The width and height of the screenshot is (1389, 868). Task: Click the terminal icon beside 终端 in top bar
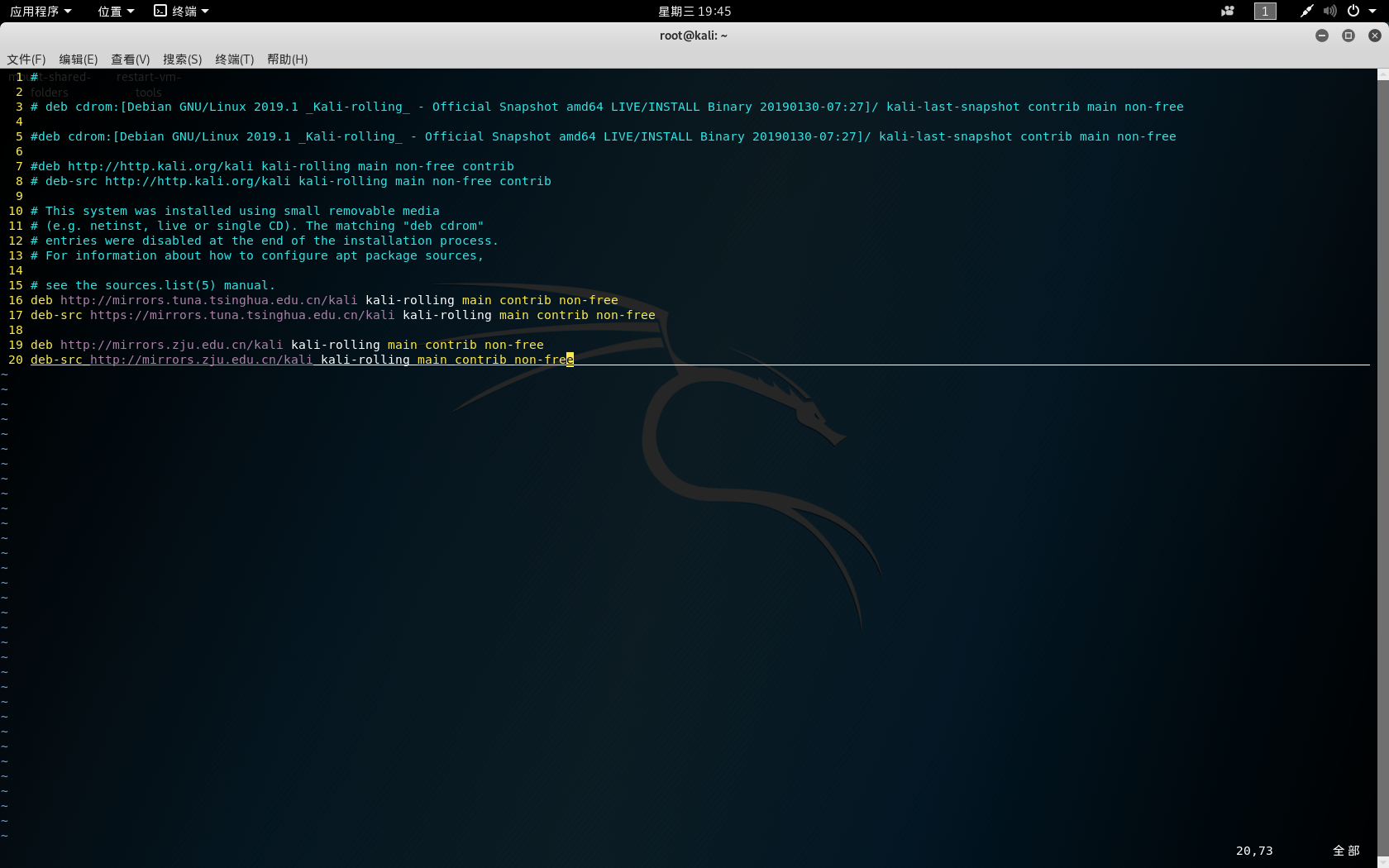[x=160, y=11]
